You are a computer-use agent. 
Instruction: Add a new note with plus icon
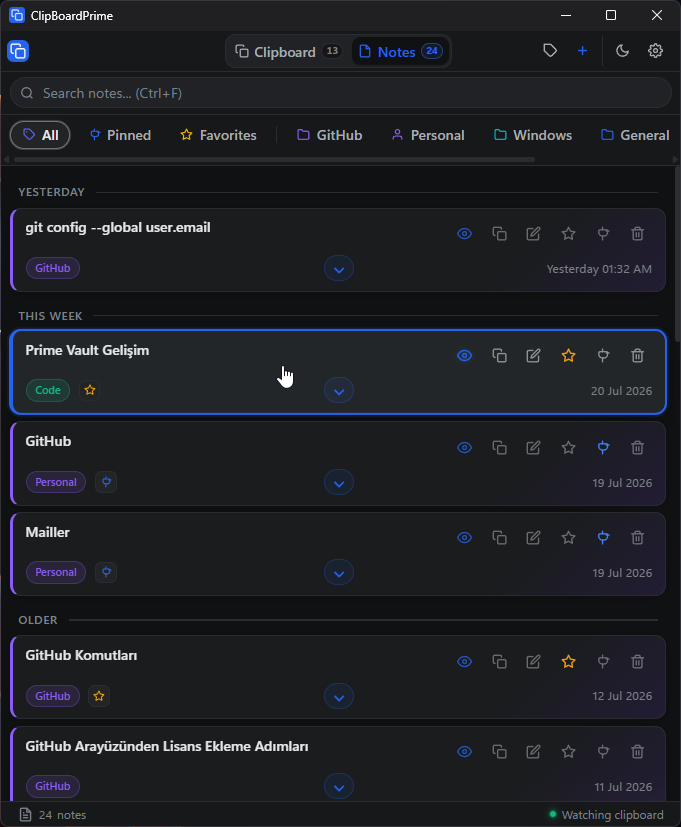click(582, 51)
